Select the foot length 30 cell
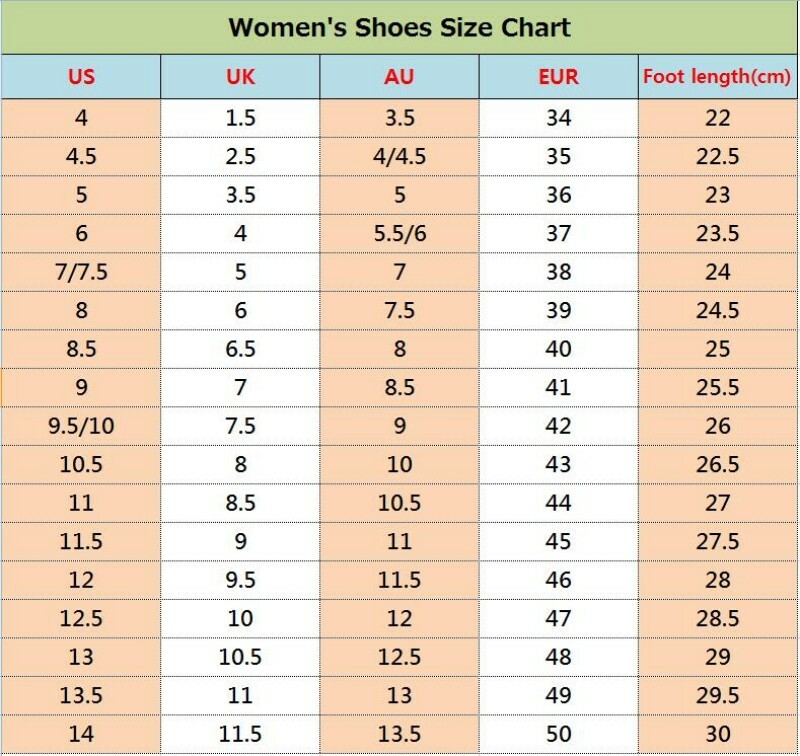 tap(717, 734)
